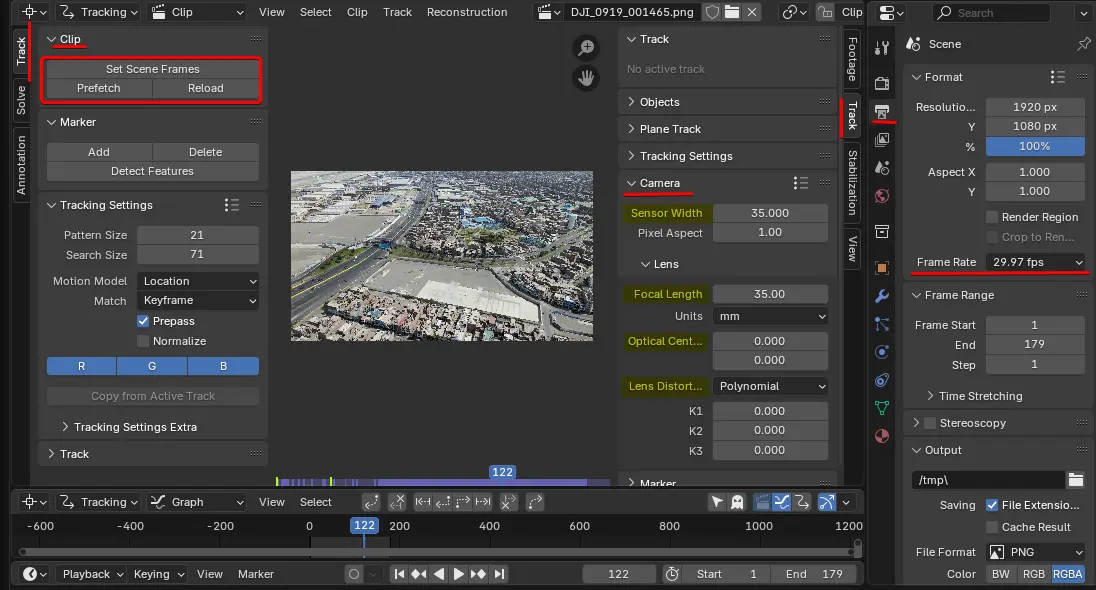The height and width of the screenshot is (590, 1096).
Task: Select the pan hand tool in viewport
Action: 586,77
